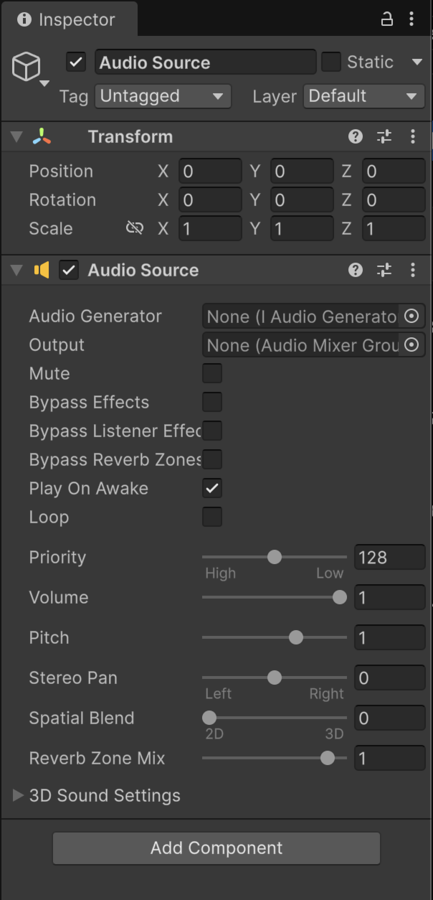Click the Add Component button
Viewport: 433px width, 900px height.
pyautogui.click(x=216, y=848)
